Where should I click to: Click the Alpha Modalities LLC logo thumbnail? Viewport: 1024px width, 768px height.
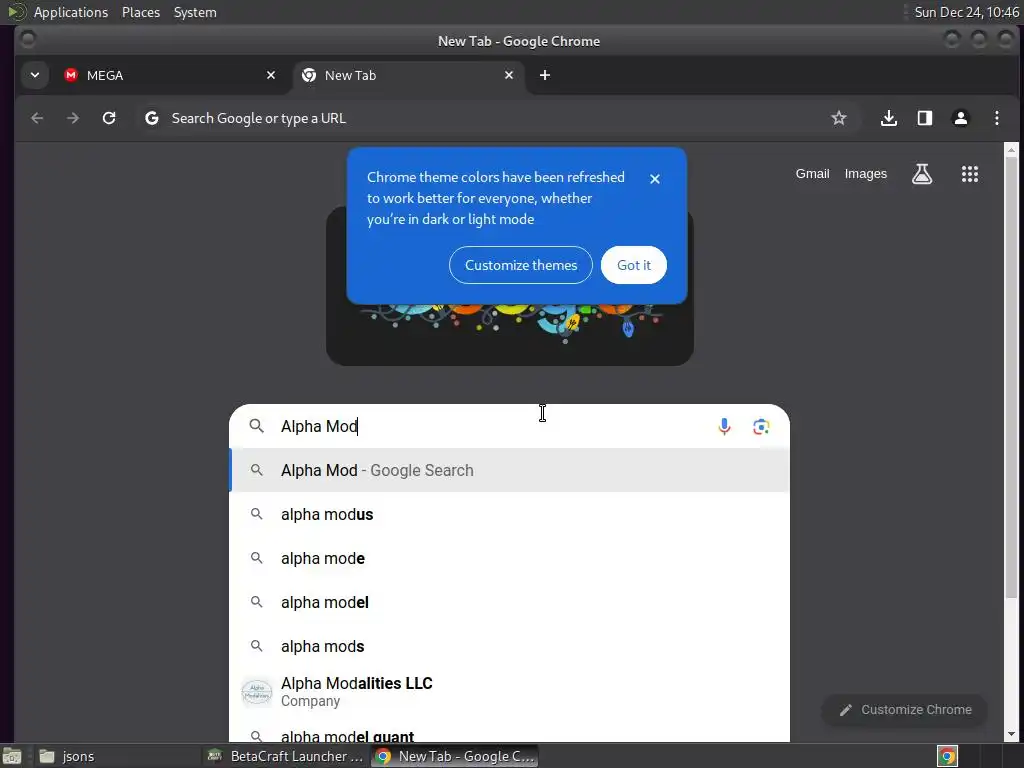(257, 692)
